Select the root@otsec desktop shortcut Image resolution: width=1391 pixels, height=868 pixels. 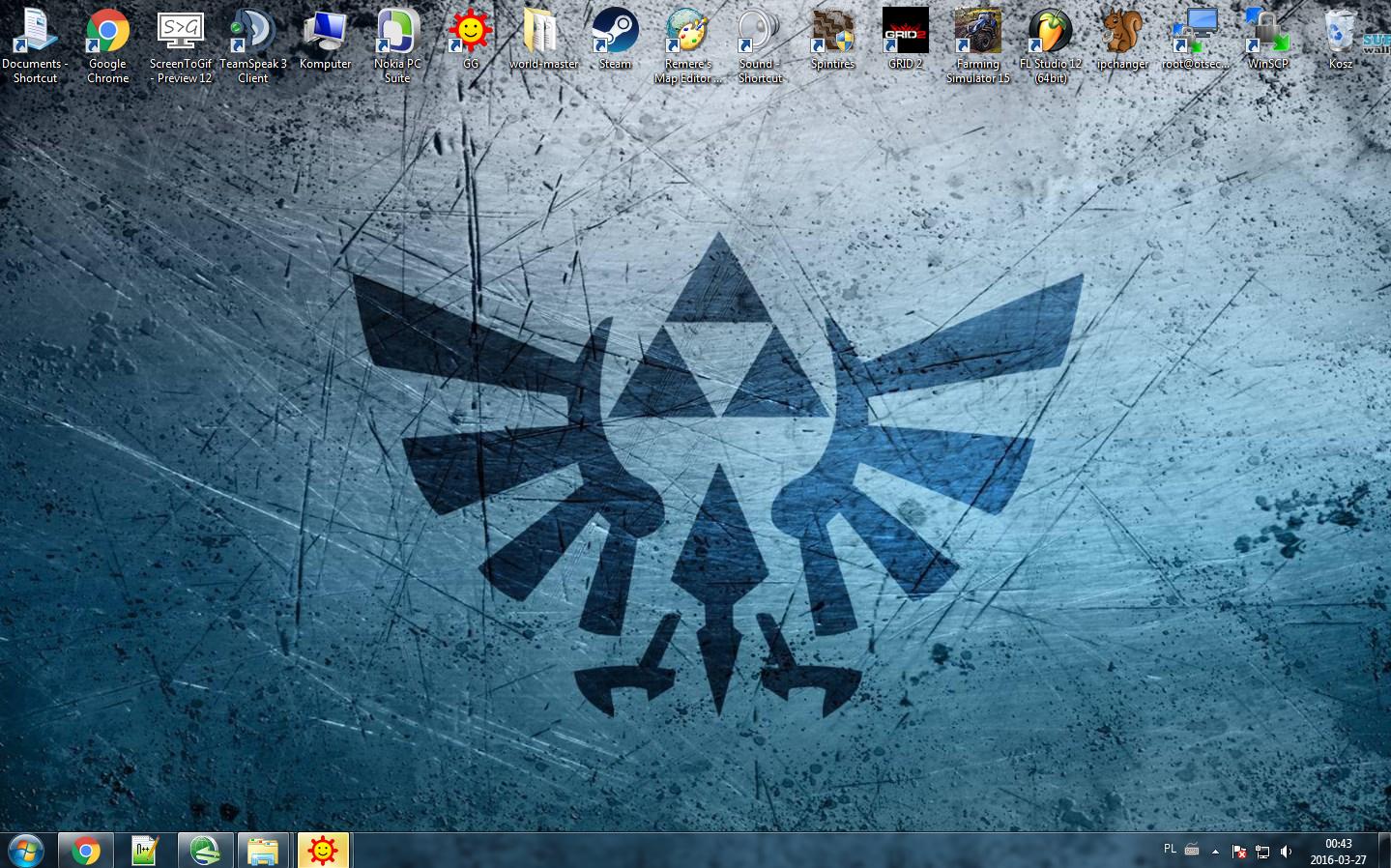(x=1195, y=39)
